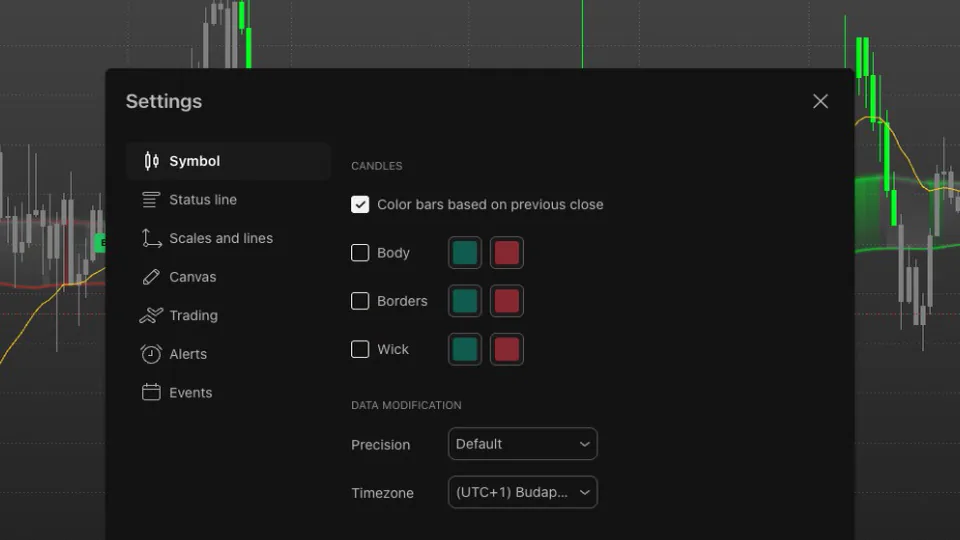Screen dimensions: 960x540
Task: Click the DATA MODIFICATION section heading
Action: 406,405
